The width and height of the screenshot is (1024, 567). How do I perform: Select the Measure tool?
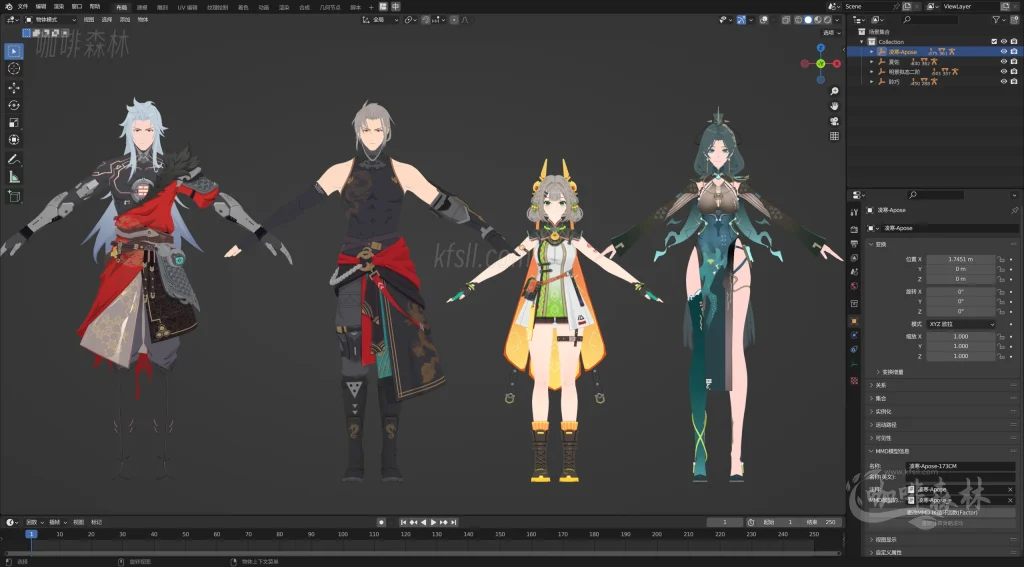14,177
